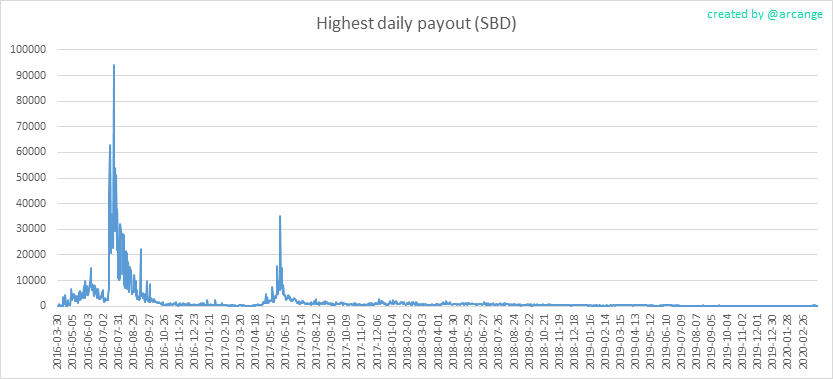
Task: Click the x-axis date '2018-06-27'
Action: [x=484, y=341]
